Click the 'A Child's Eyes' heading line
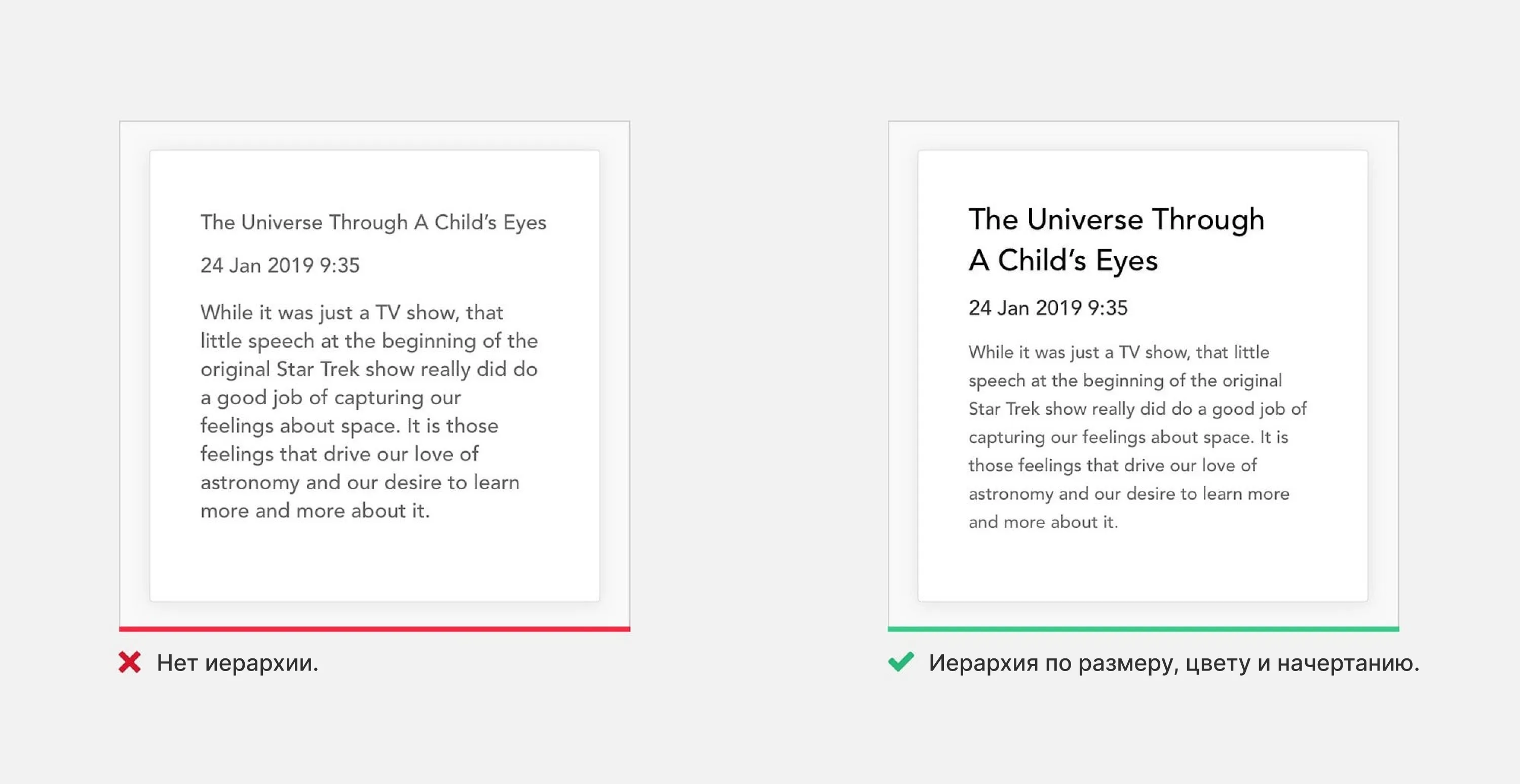The width and height of the screenshot is (1520, 784). [1062, 260]
